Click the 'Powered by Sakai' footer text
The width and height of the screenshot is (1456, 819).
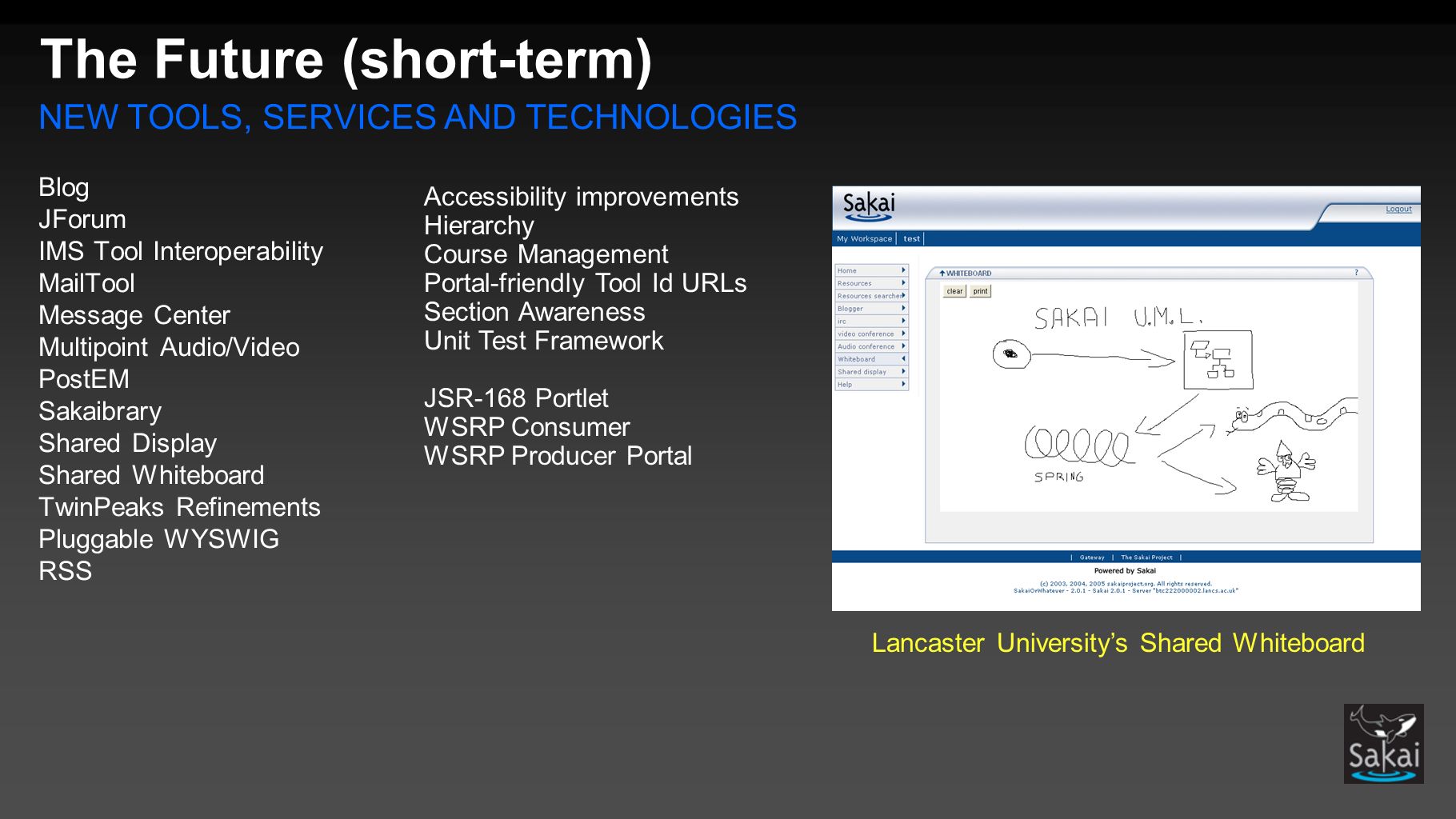[1125, 571]
